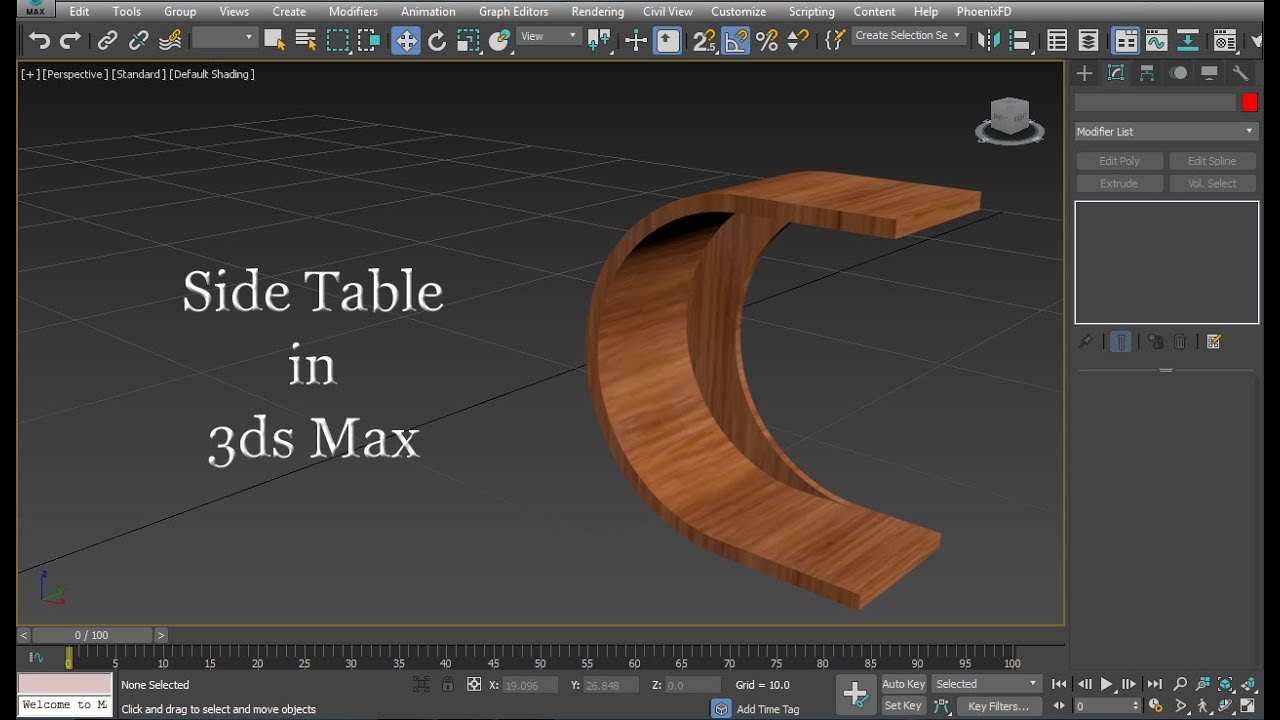Click the Align tool icon
The width and height of the screenshot is (1280, 720).
pos(1019,40)
